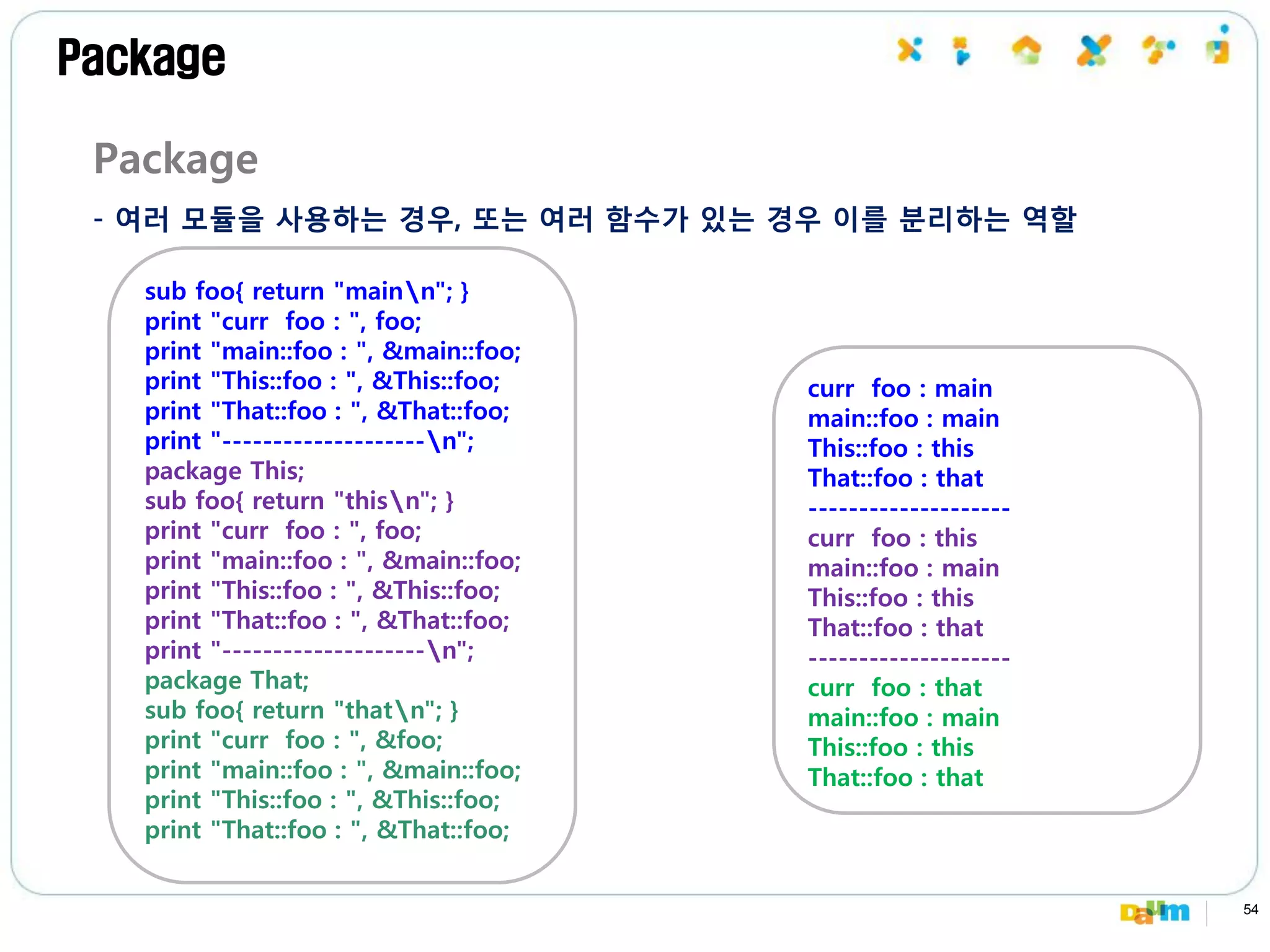Click green code line print "This::foo : ", &This::foo;
The width and height of the screenshot is (1270, 952).
[x=322, y=800]
